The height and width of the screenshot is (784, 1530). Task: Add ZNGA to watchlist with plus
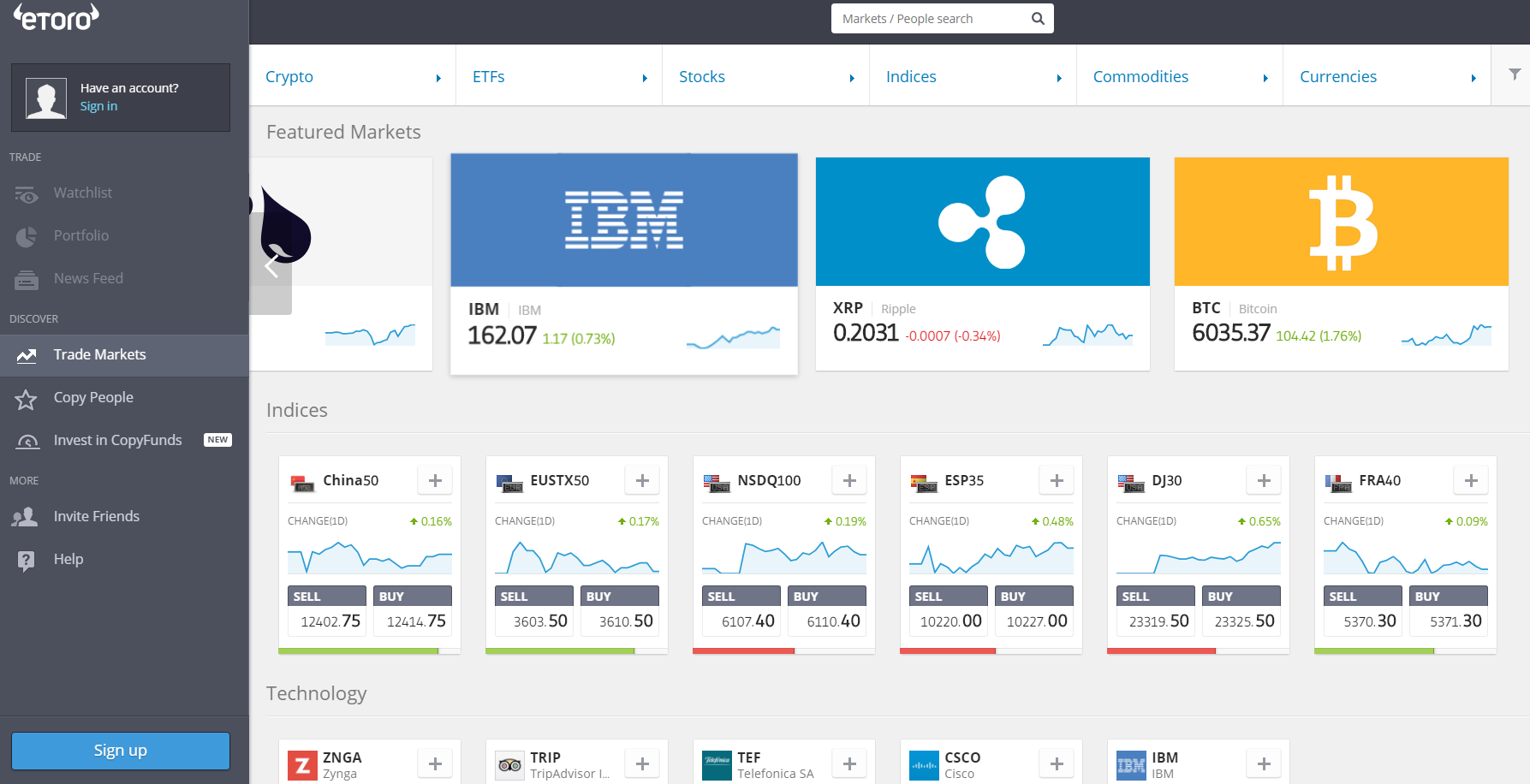[x=435, y=763]
